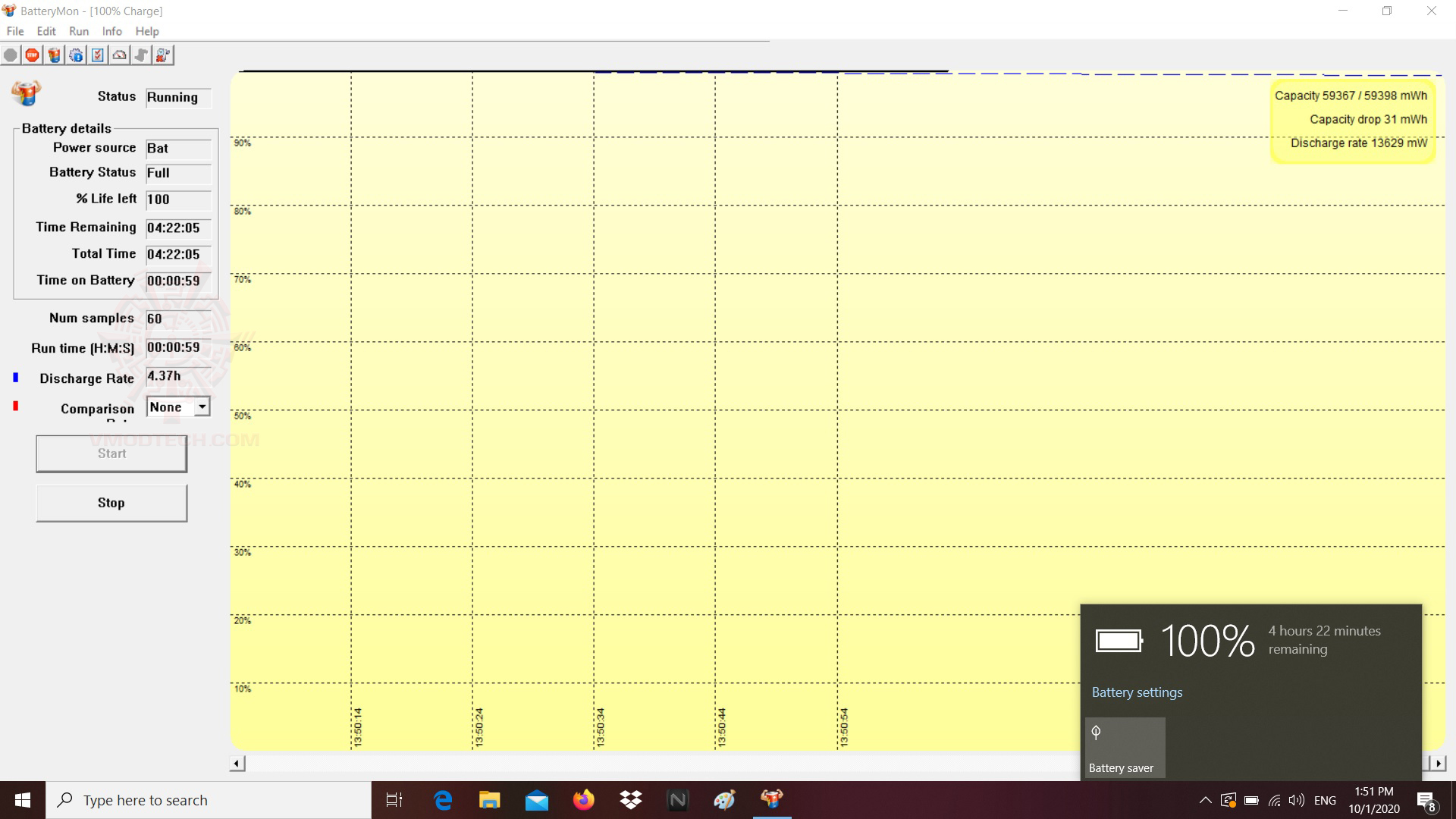Open the Info menu
This screenshot has width=1456, height=819.
point(111,31)
